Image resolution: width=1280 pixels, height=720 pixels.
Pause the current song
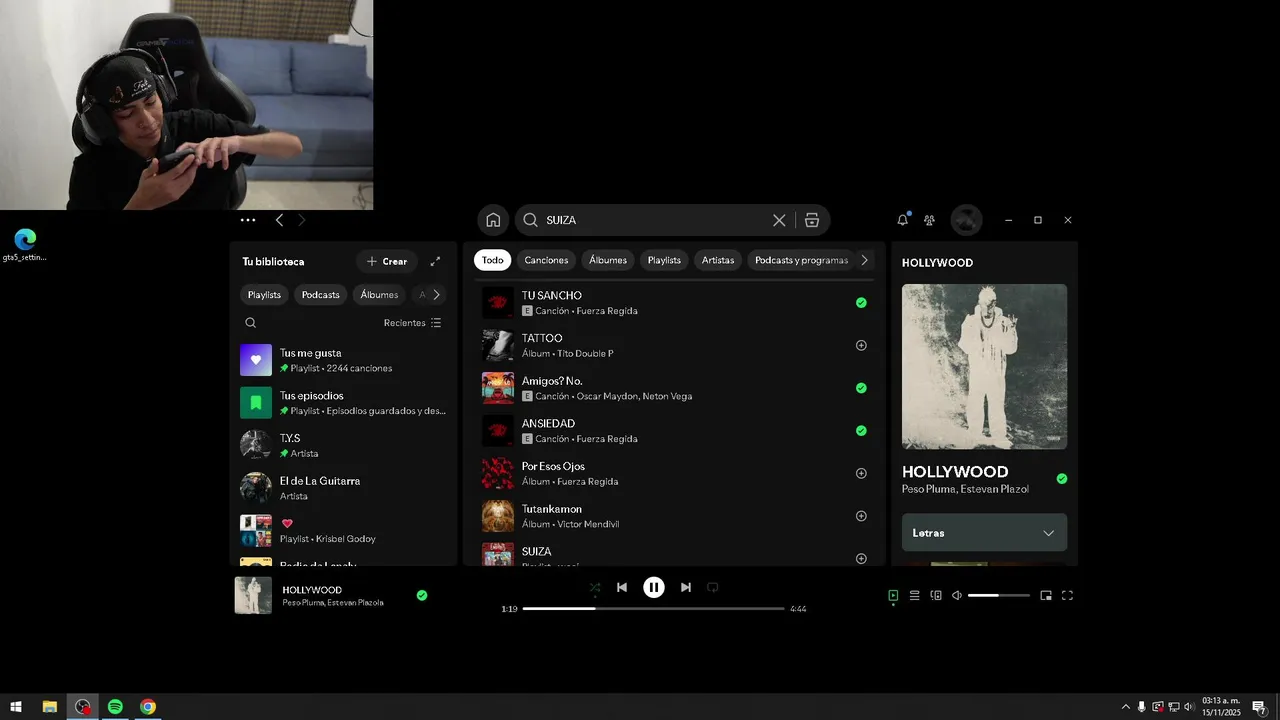point(654,587)
